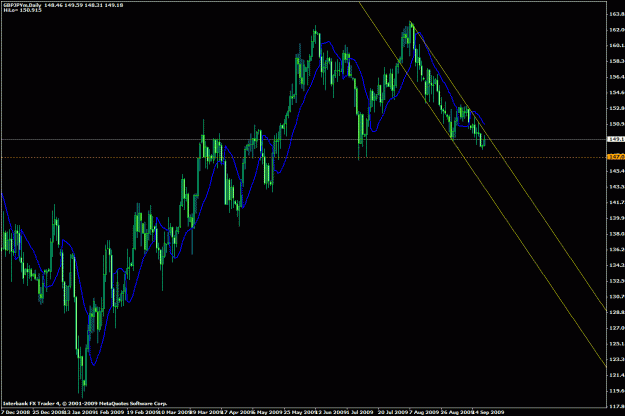
Task: Click the 162.0 price scale label
Action: (617, 30)
